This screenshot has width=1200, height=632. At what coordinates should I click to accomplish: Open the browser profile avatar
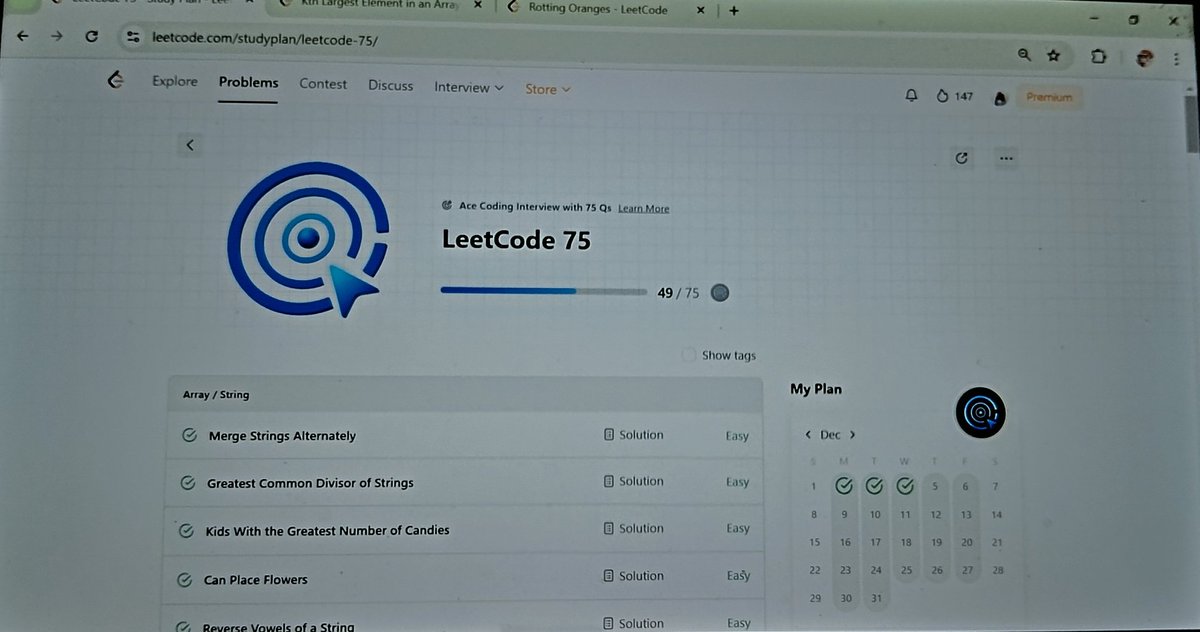1145,59
